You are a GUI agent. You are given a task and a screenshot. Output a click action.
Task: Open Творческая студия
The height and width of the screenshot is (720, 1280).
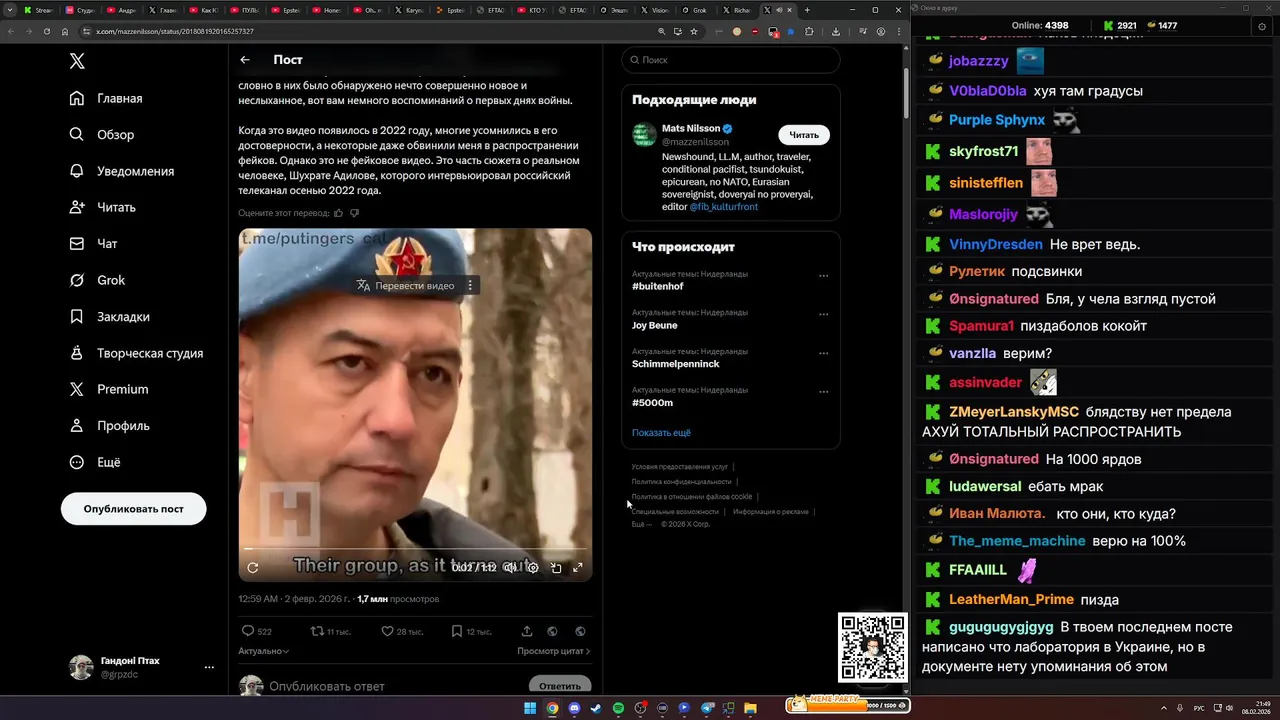tap(136, 353)
